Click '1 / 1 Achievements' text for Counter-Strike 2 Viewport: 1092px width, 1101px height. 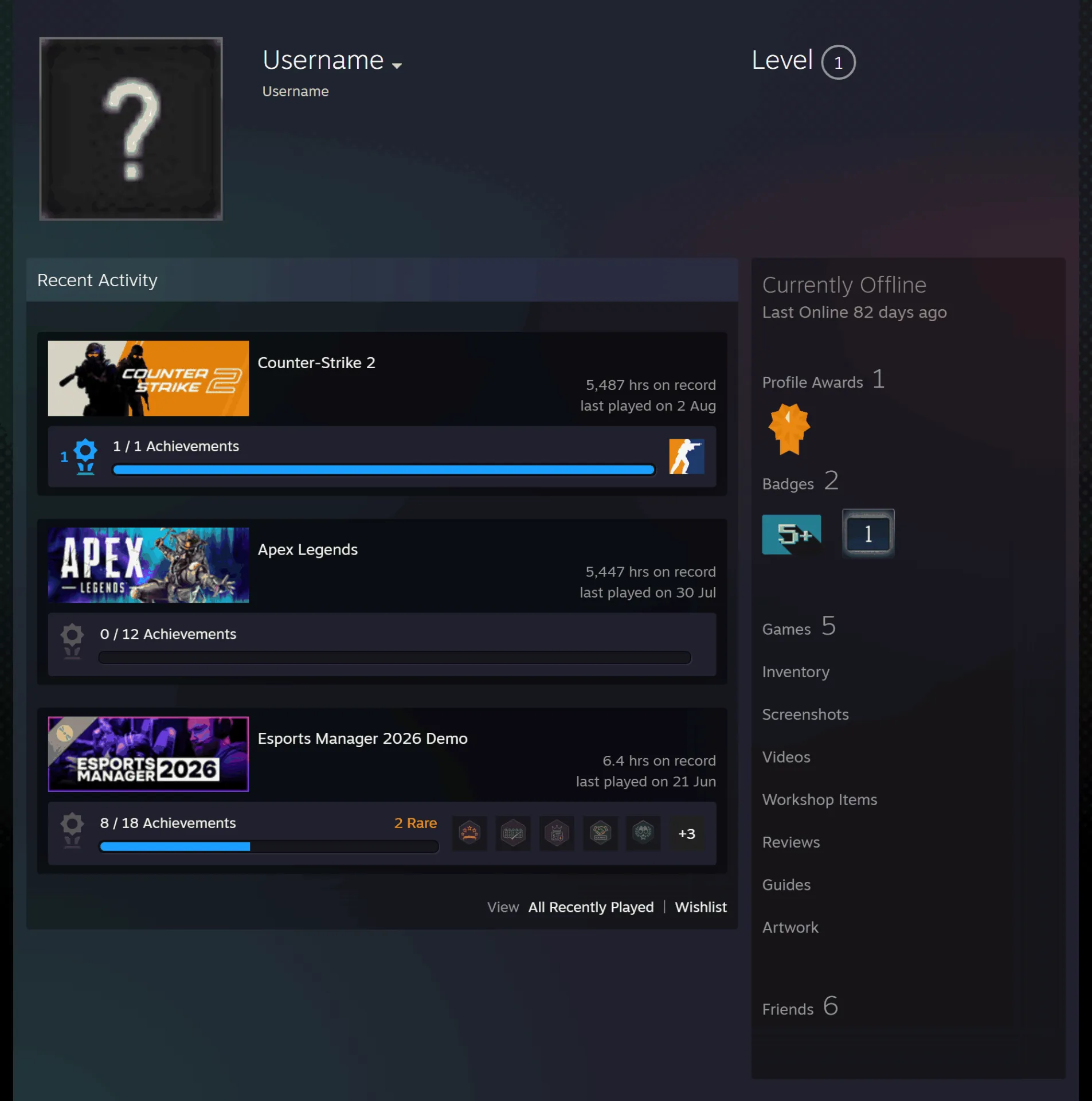coord(176,446)
